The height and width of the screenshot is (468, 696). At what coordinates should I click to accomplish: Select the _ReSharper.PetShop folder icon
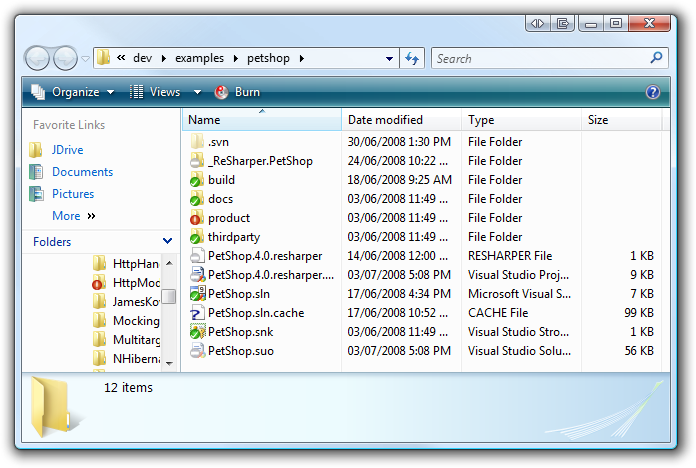[x=198, y=161]
